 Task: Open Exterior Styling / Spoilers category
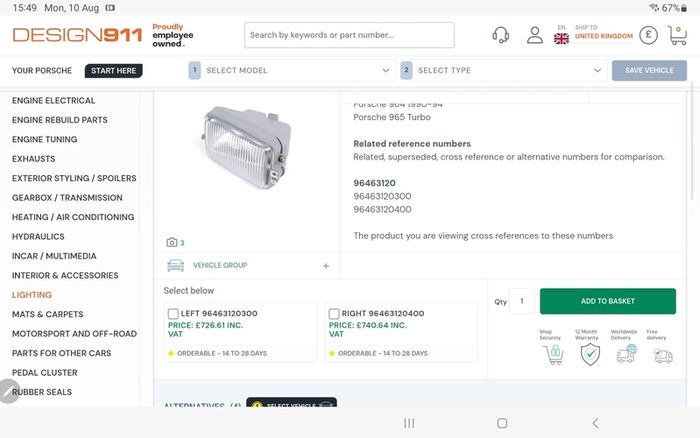click(74, 178)
